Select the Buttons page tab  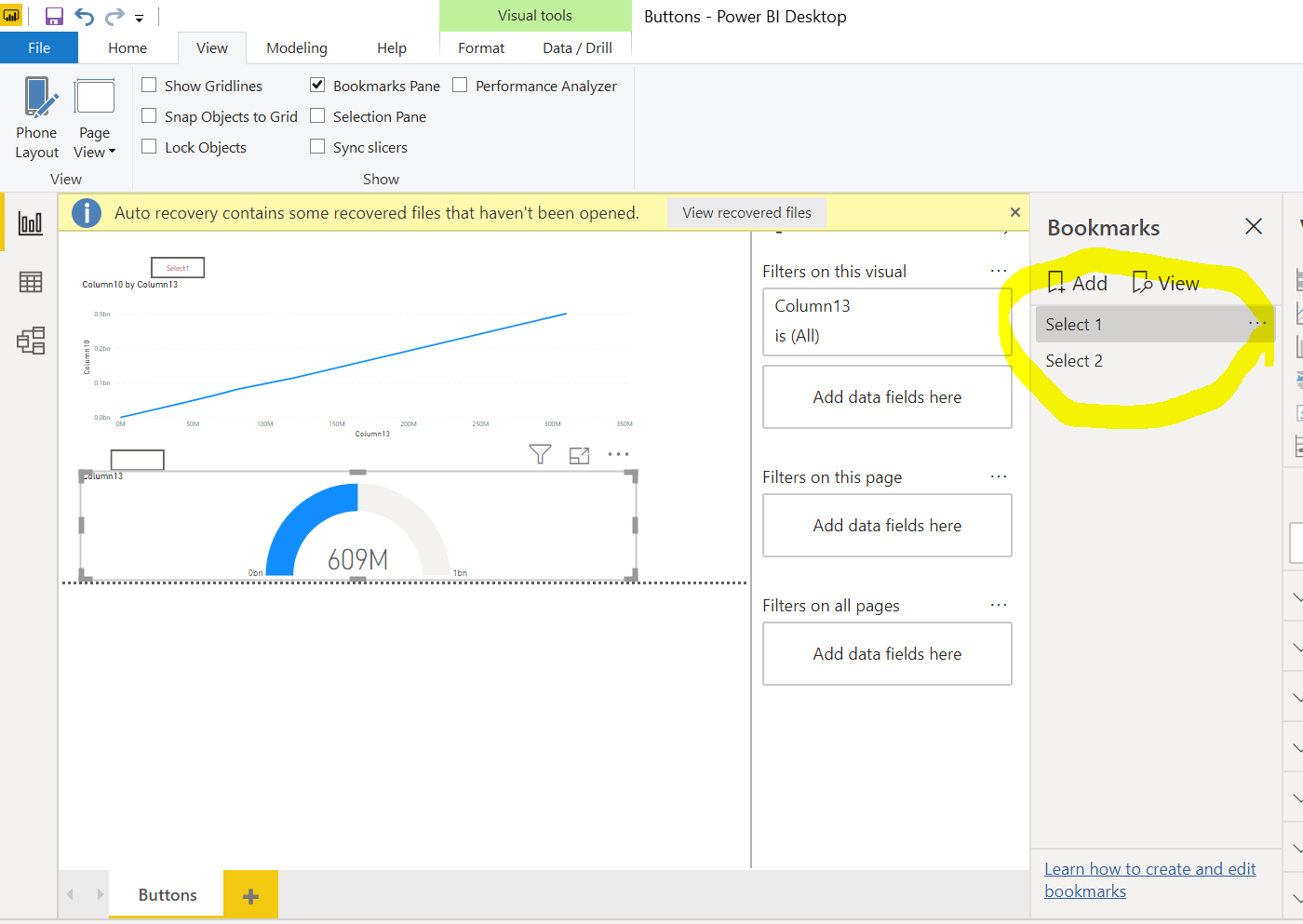[x=168, y=895]
